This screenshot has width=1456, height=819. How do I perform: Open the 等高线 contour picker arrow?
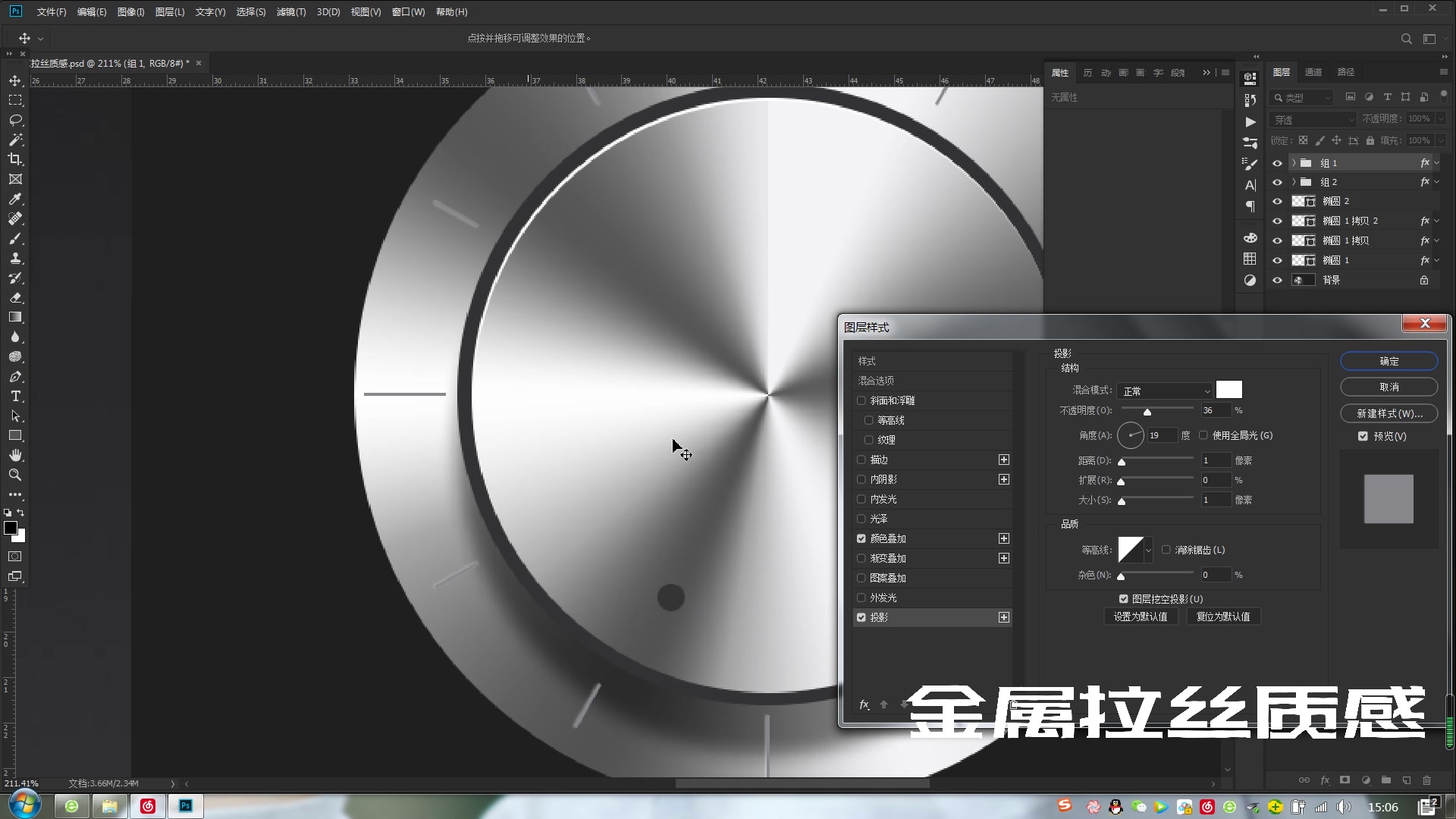coord(1148,550)
